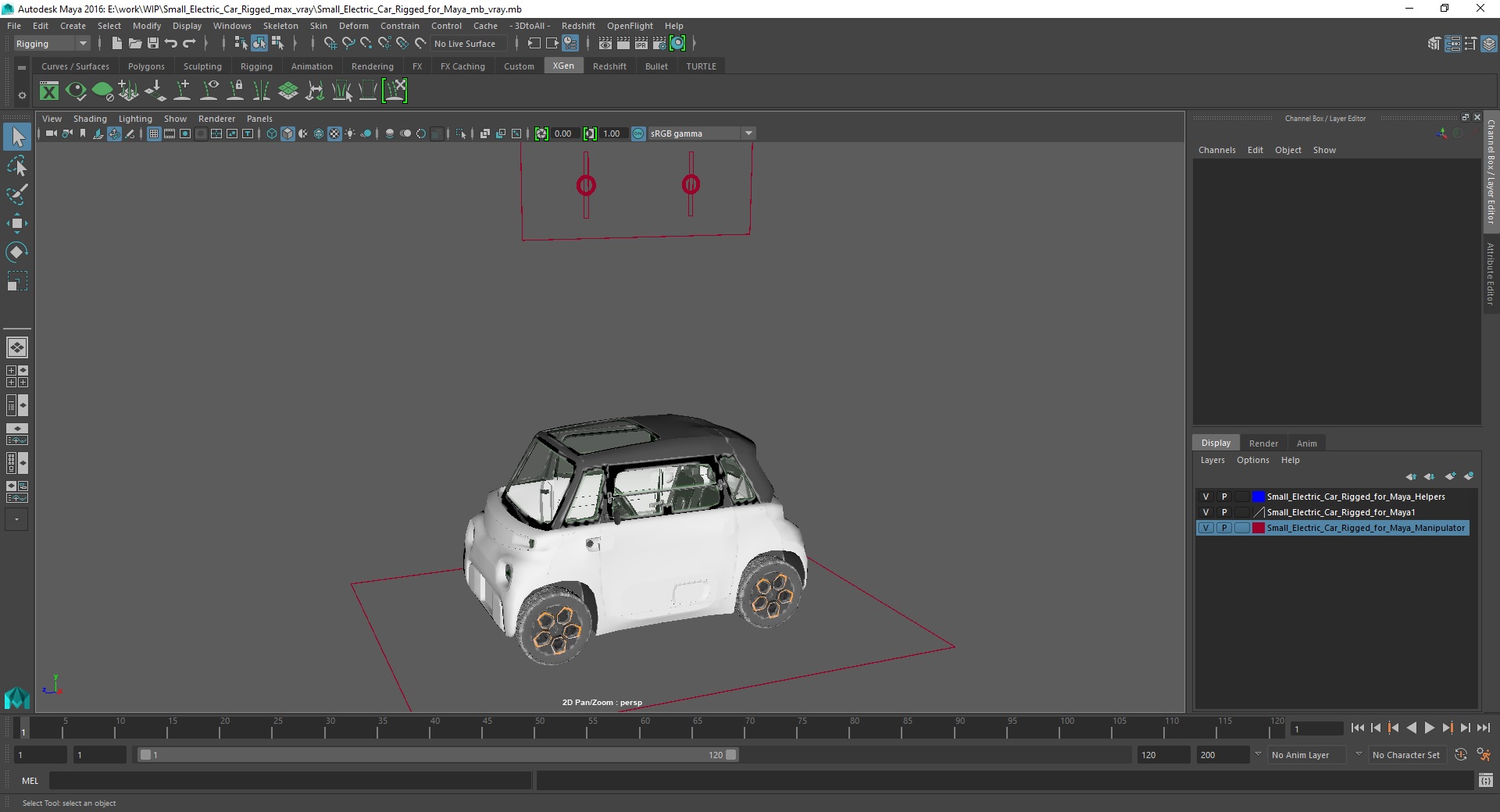Expand the sRGB gamma color space dropdown
1500x812 pixels.
(748, 134)
